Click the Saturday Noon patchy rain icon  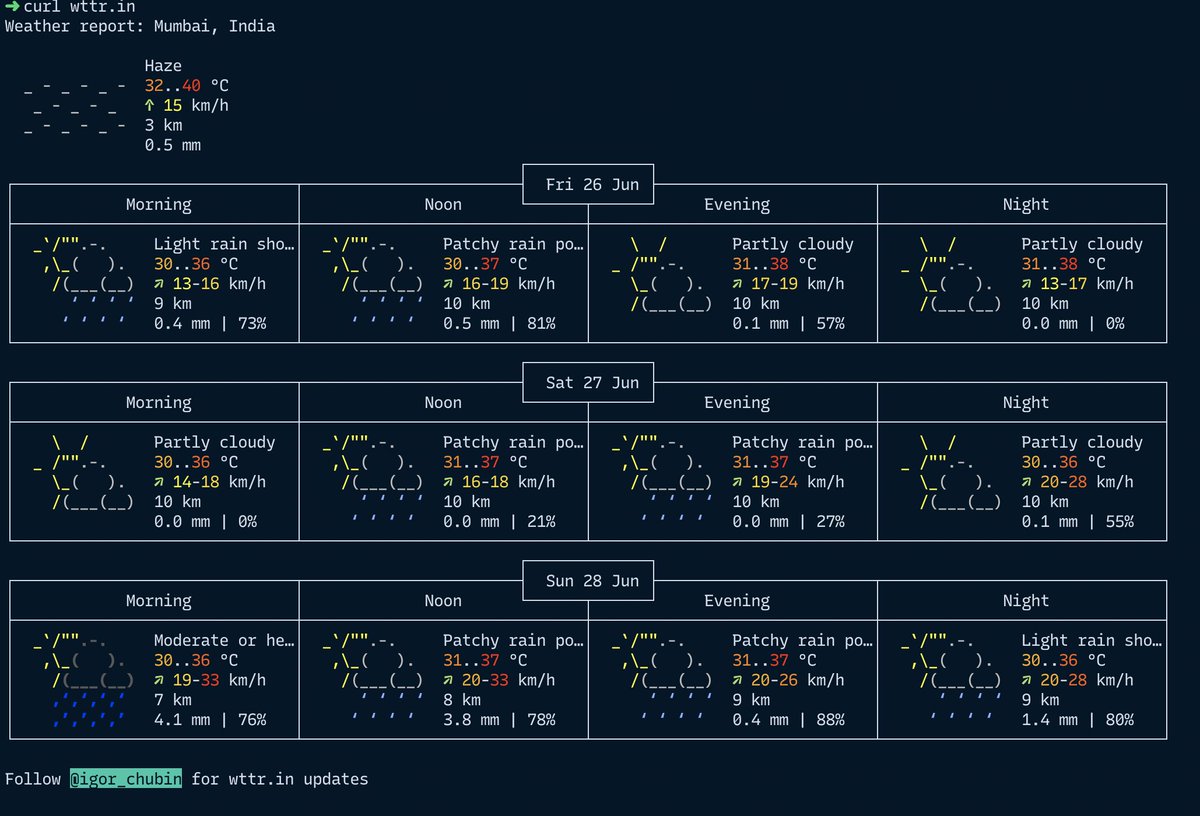click(x=373, y=480)
